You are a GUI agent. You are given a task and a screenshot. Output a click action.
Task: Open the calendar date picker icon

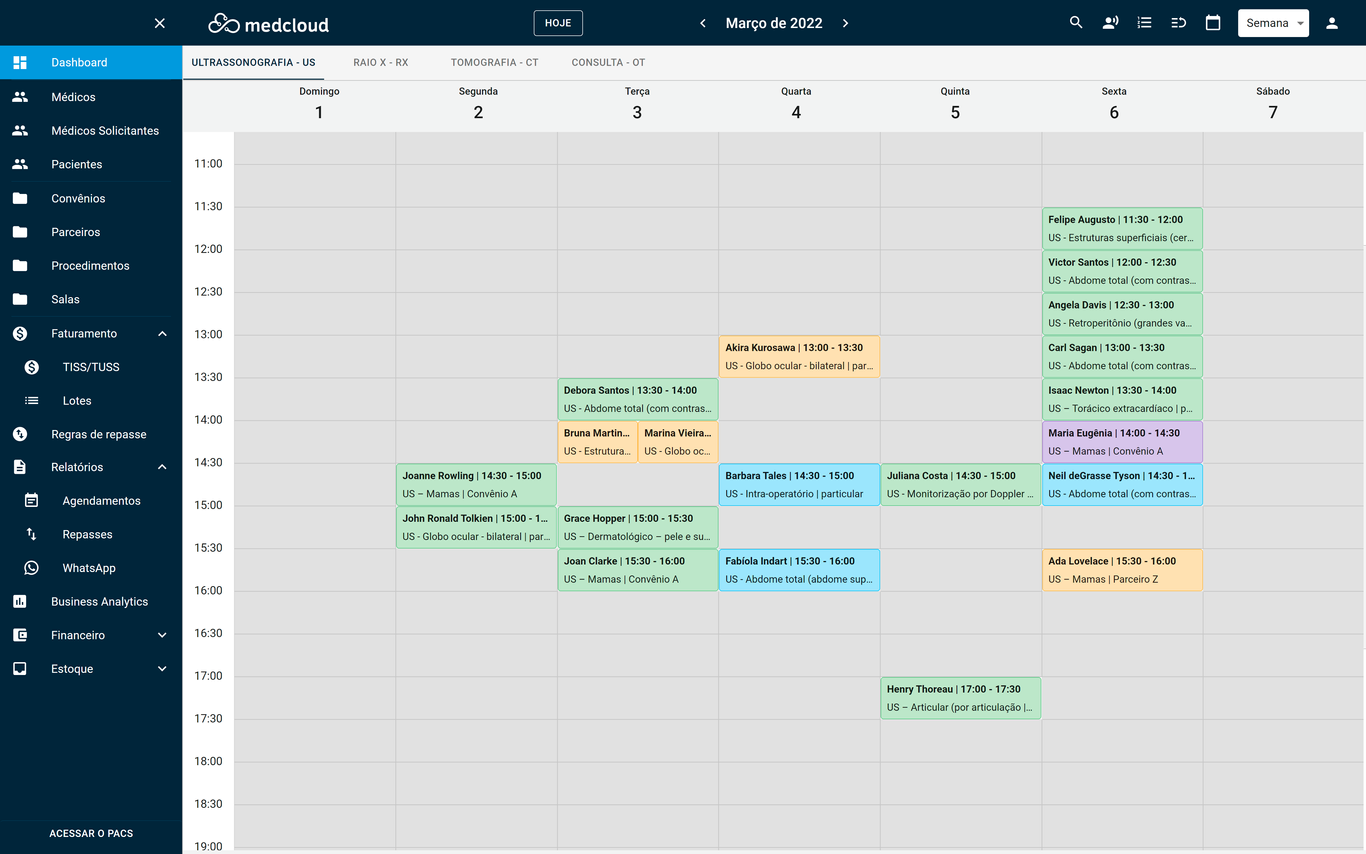tap(1213, 23)
